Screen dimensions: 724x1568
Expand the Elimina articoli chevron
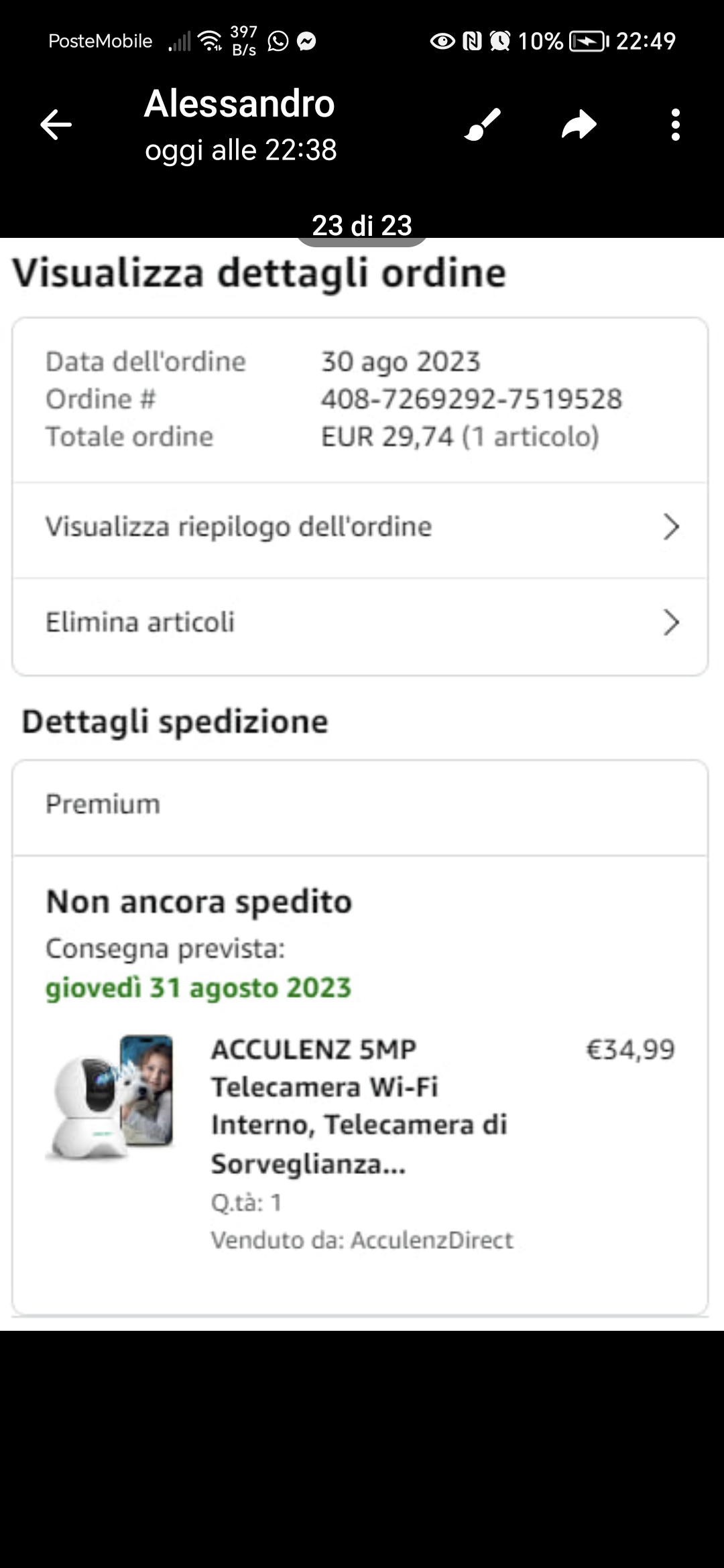pyautogui.click(x=671, y=623)
